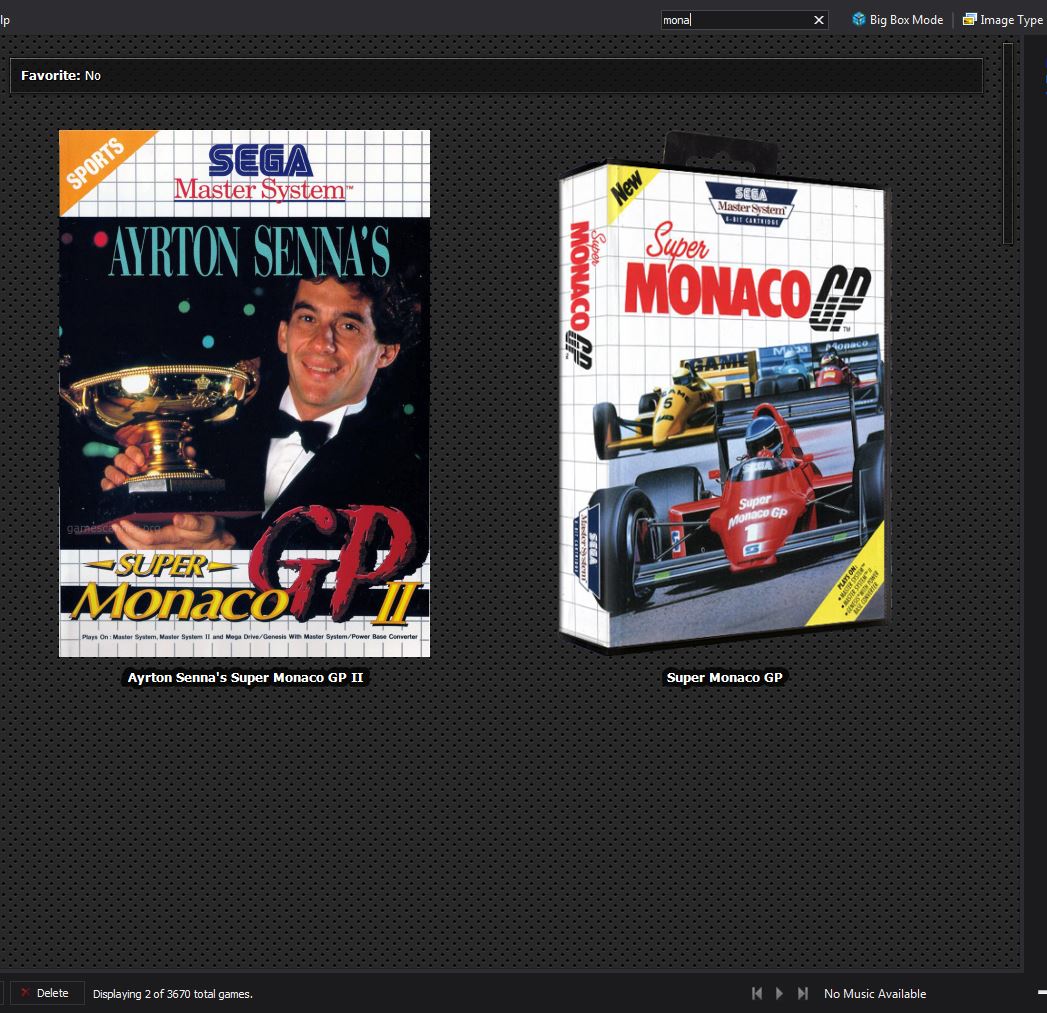Click the 'Ayrton Senna's Super Monaco GP II' title
This screenshot has height=1013, width=1047.
pyautogui.click(x=246, y=677)
